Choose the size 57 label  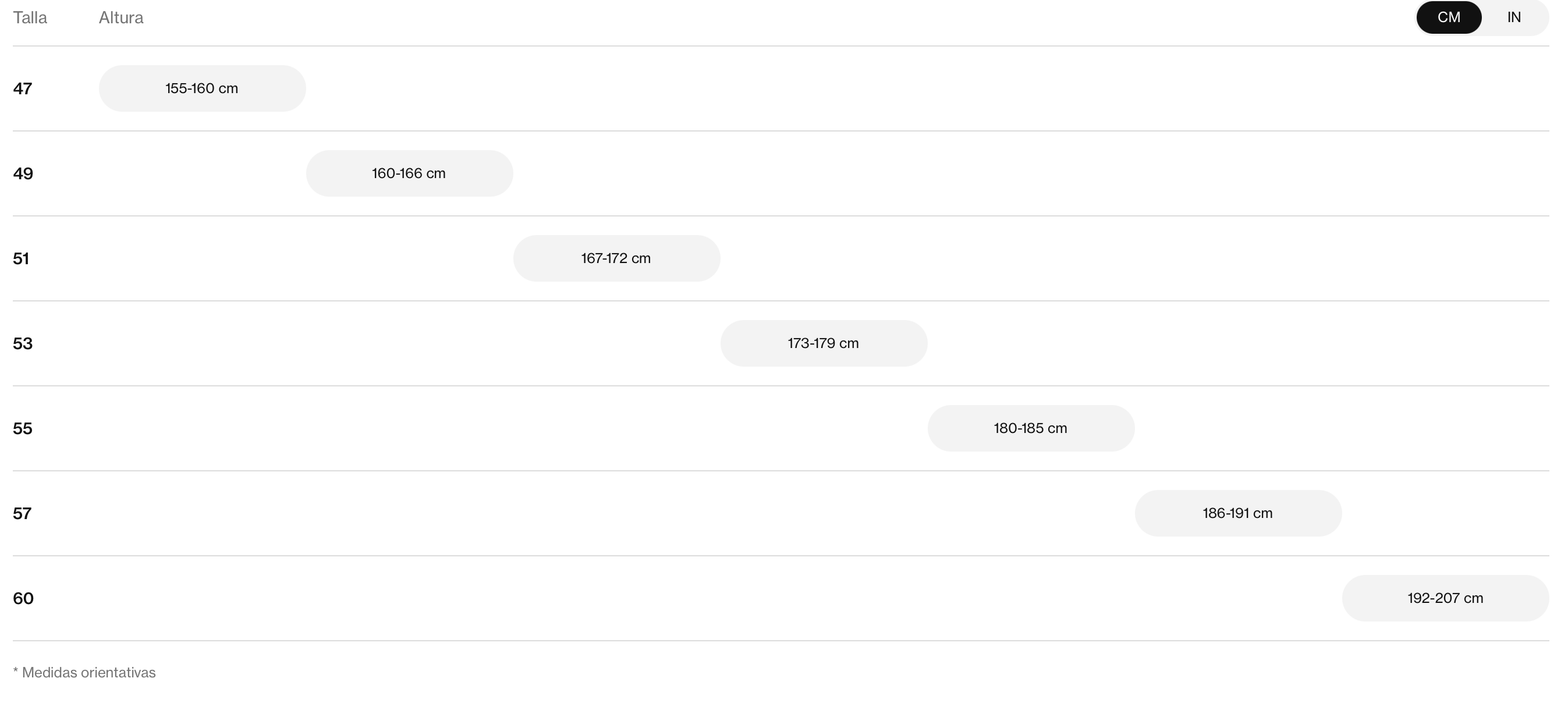click(x=22, y=514)
